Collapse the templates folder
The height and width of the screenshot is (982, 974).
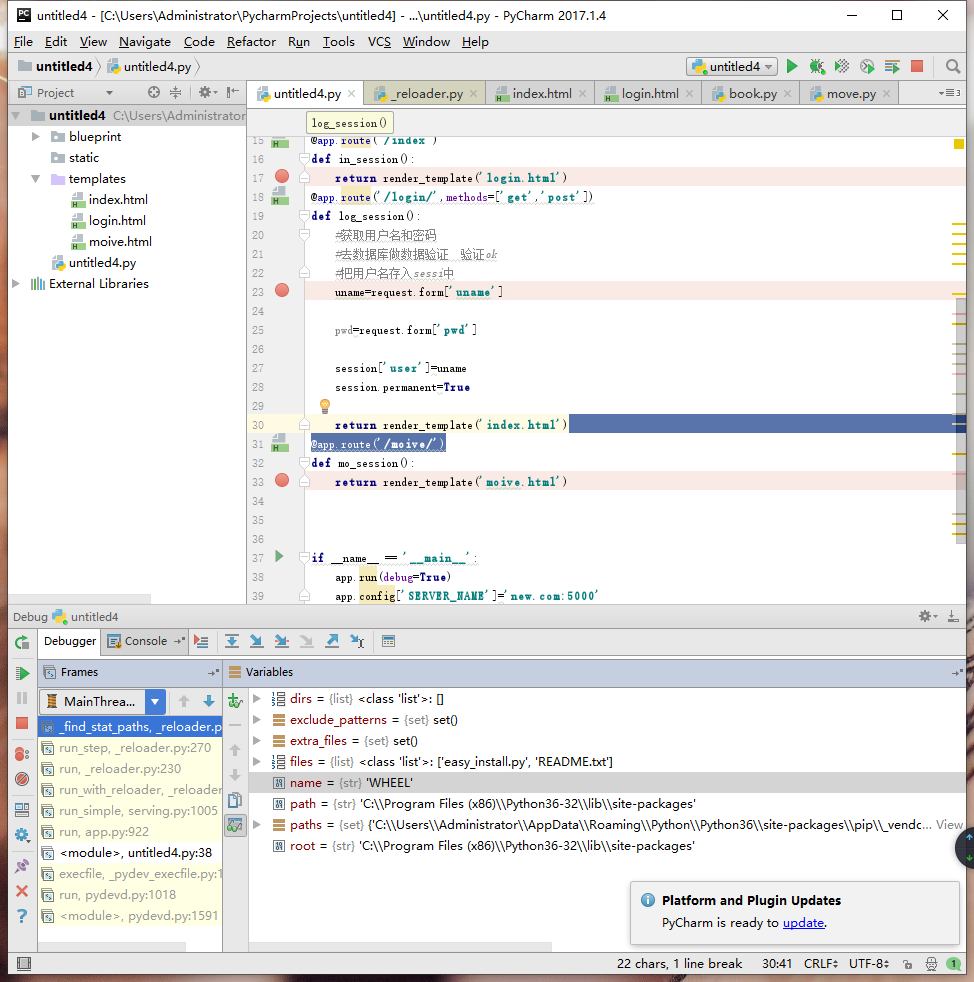36,178
